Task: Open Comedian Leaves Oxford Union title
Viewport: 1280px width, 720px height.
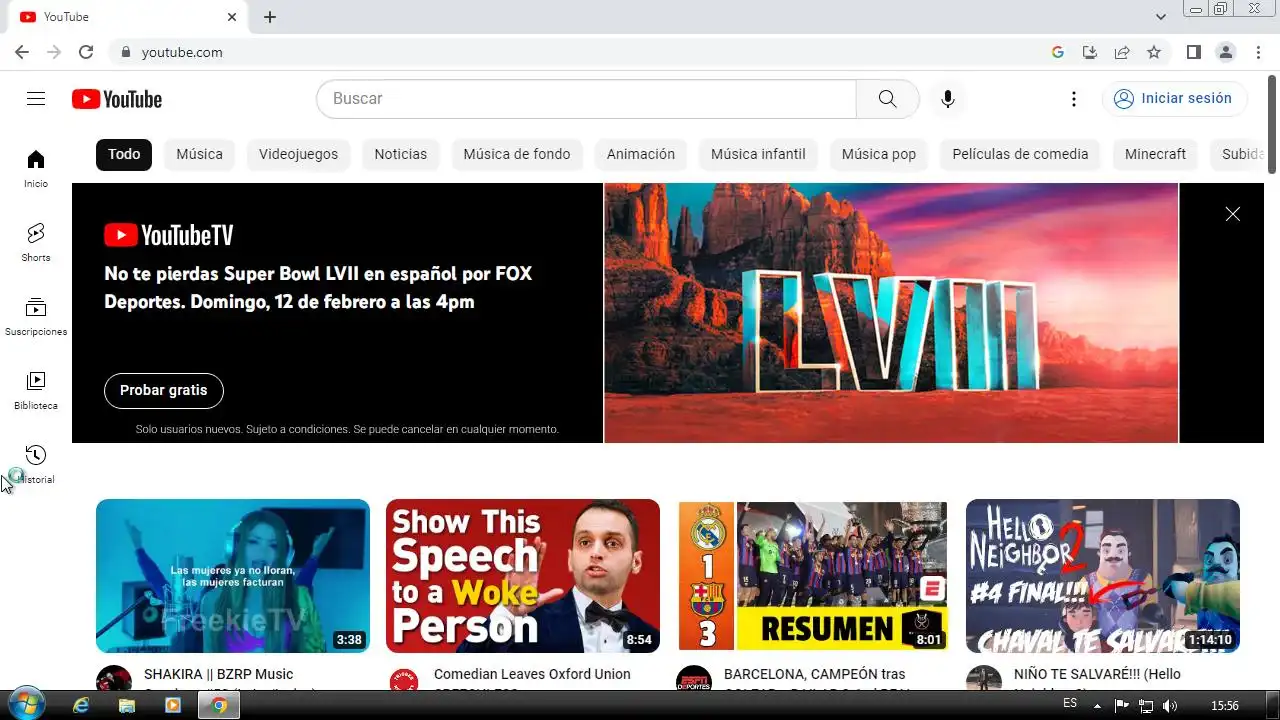Action: 532,675
